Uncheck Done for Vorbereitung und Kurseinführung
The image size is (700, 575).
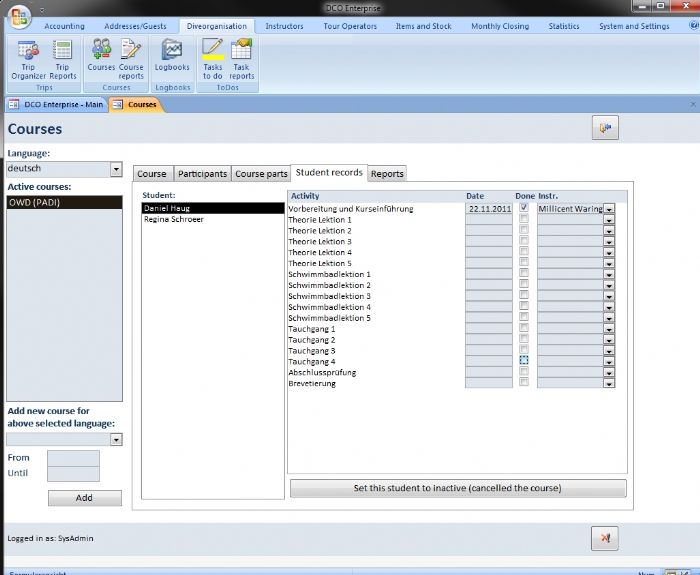click(x=523, y=208)
